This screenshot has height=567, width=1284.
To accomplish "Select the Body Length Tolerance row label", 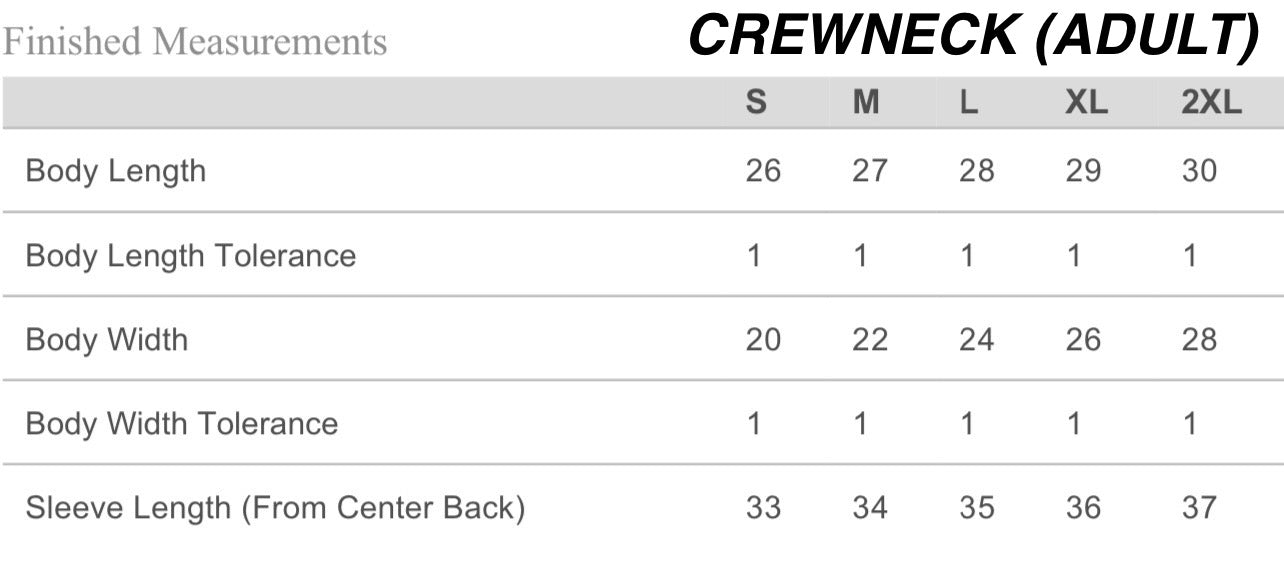I will pyautogui.click(x=191, y=256).
